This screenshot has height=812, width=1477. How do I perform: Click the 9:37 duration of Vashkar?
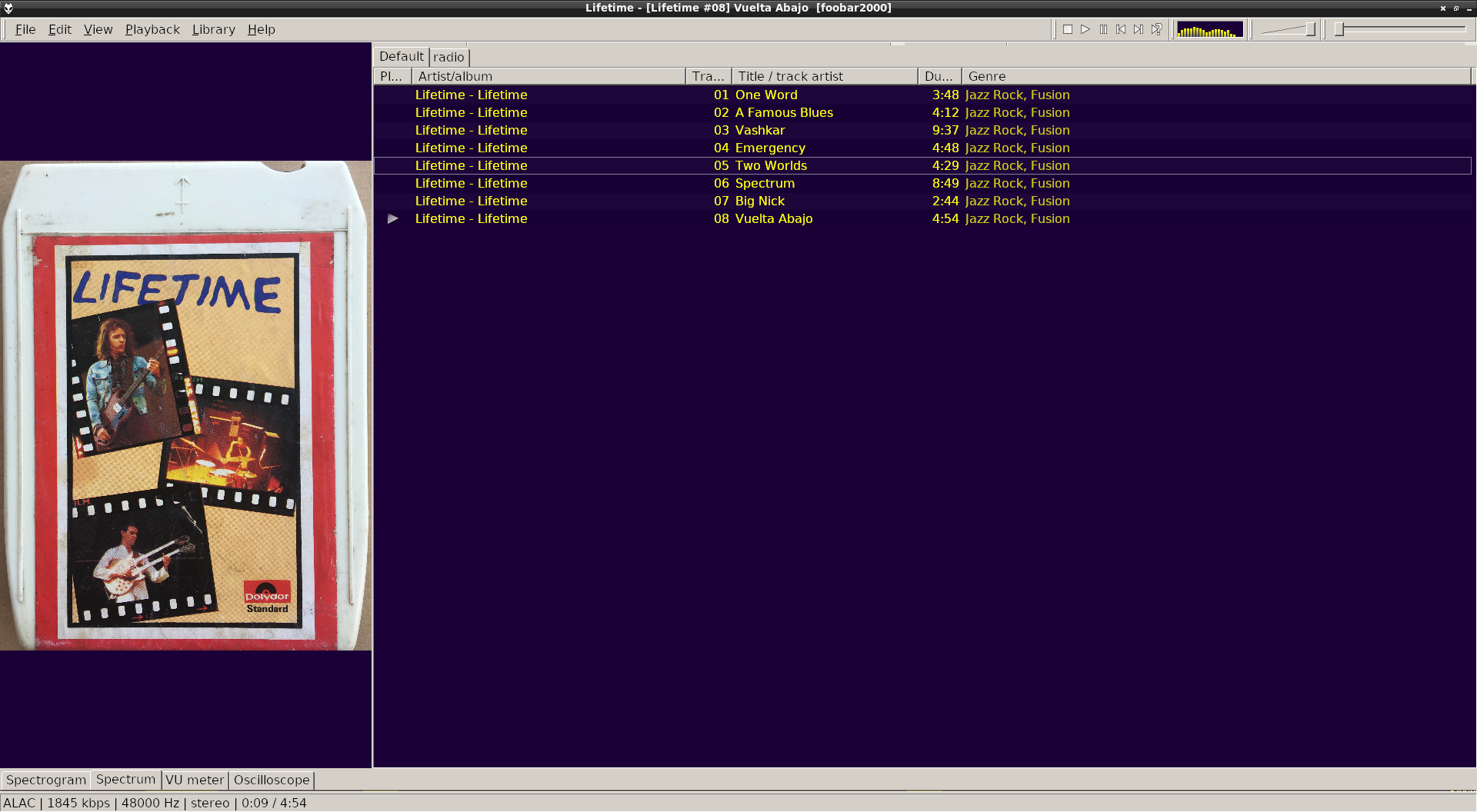(x=945, y=130)
